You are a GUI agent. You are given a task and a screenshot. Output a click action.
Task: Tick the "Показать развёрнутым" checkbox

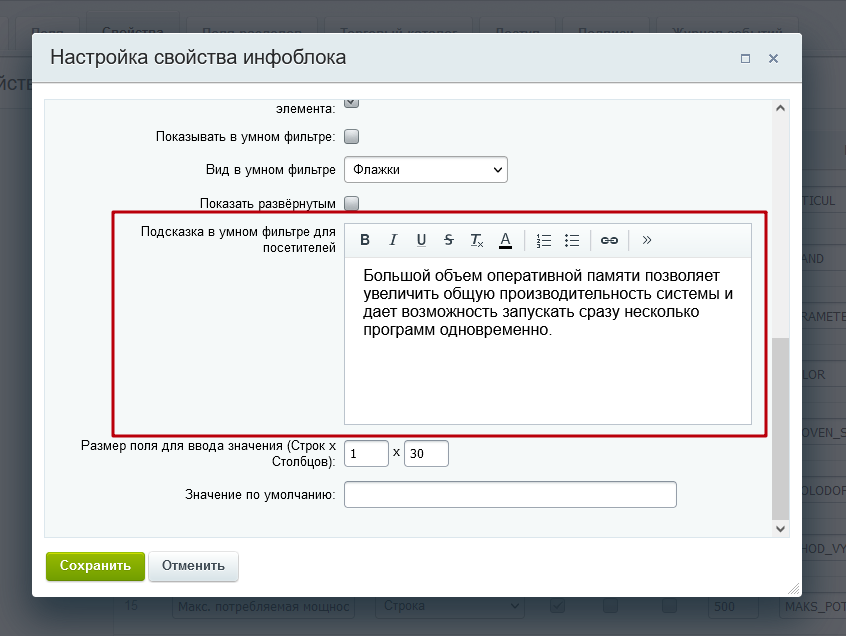click(x=351, y=203)
